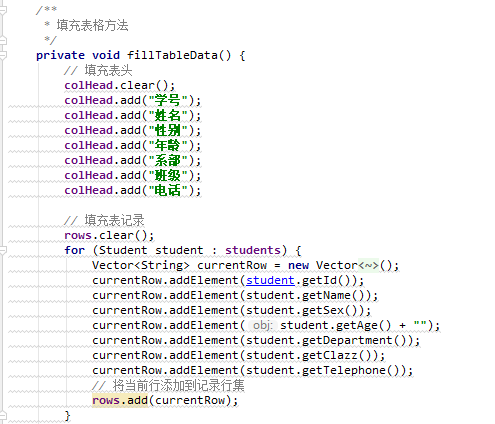495x424 pixels.
Task: Collapse the fillTableData method fold marker
Action: tap(3, 55)
